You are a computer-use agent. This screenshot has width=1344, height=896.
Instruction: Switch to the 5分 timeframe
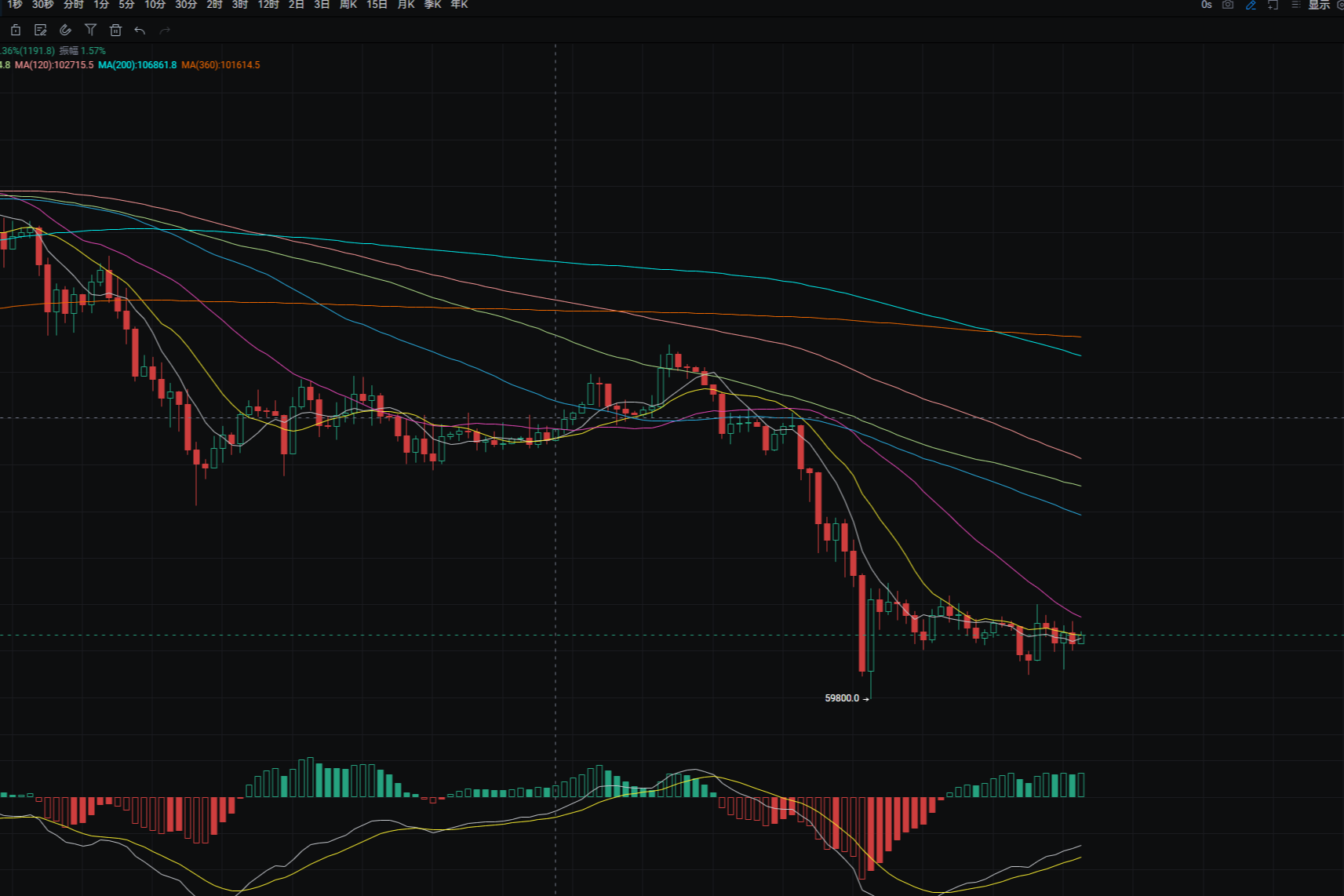(126, 5)
